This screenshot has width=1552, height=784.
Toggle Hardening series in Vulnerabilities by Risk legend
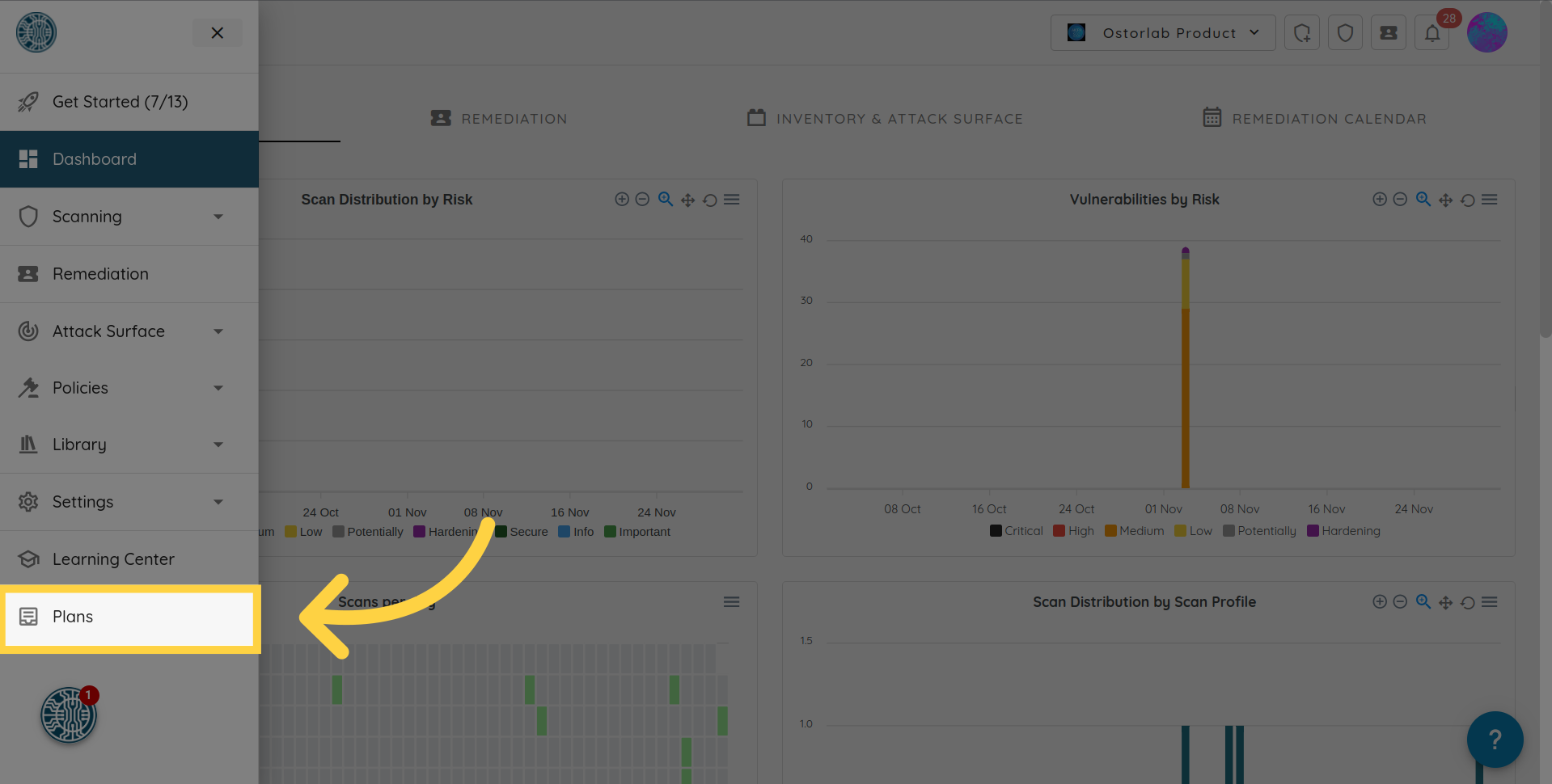(x=1343, y=531)
